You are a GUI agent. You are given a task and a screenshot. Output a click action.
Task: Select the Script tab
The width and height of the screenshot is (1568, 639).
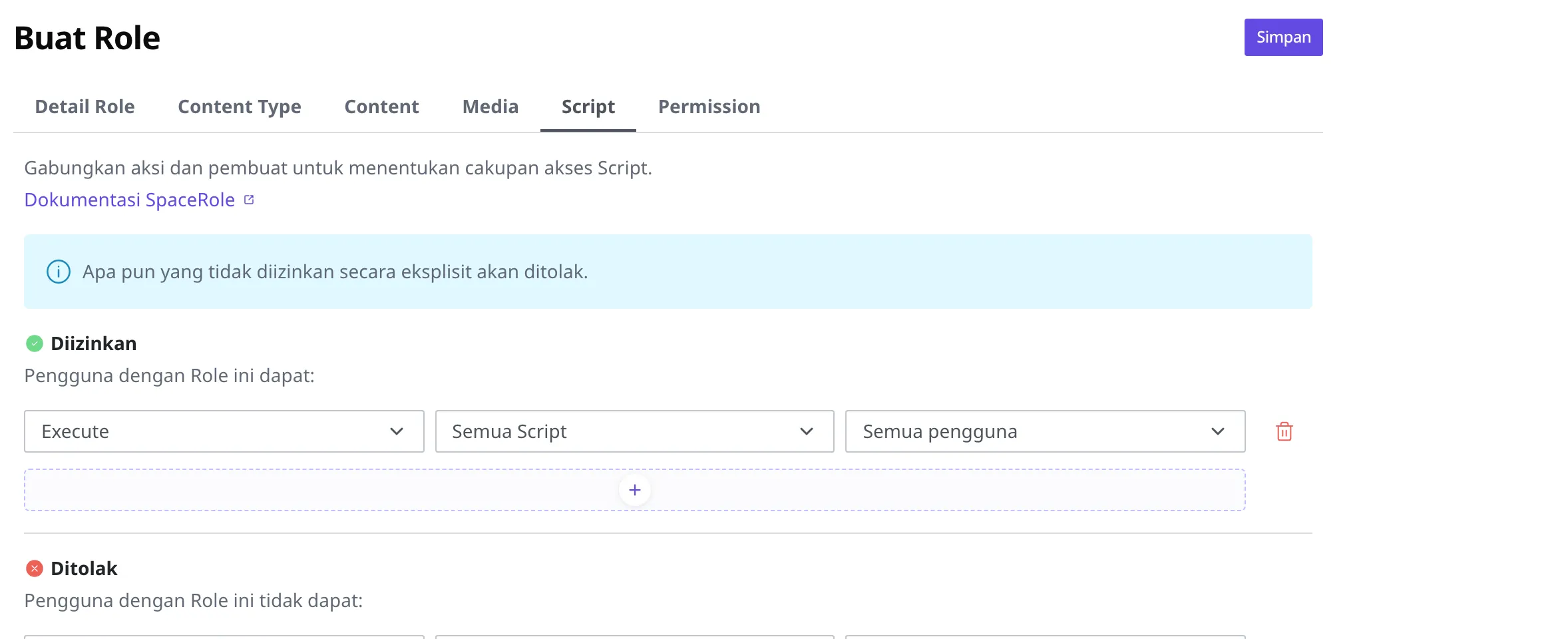(588, 106)
